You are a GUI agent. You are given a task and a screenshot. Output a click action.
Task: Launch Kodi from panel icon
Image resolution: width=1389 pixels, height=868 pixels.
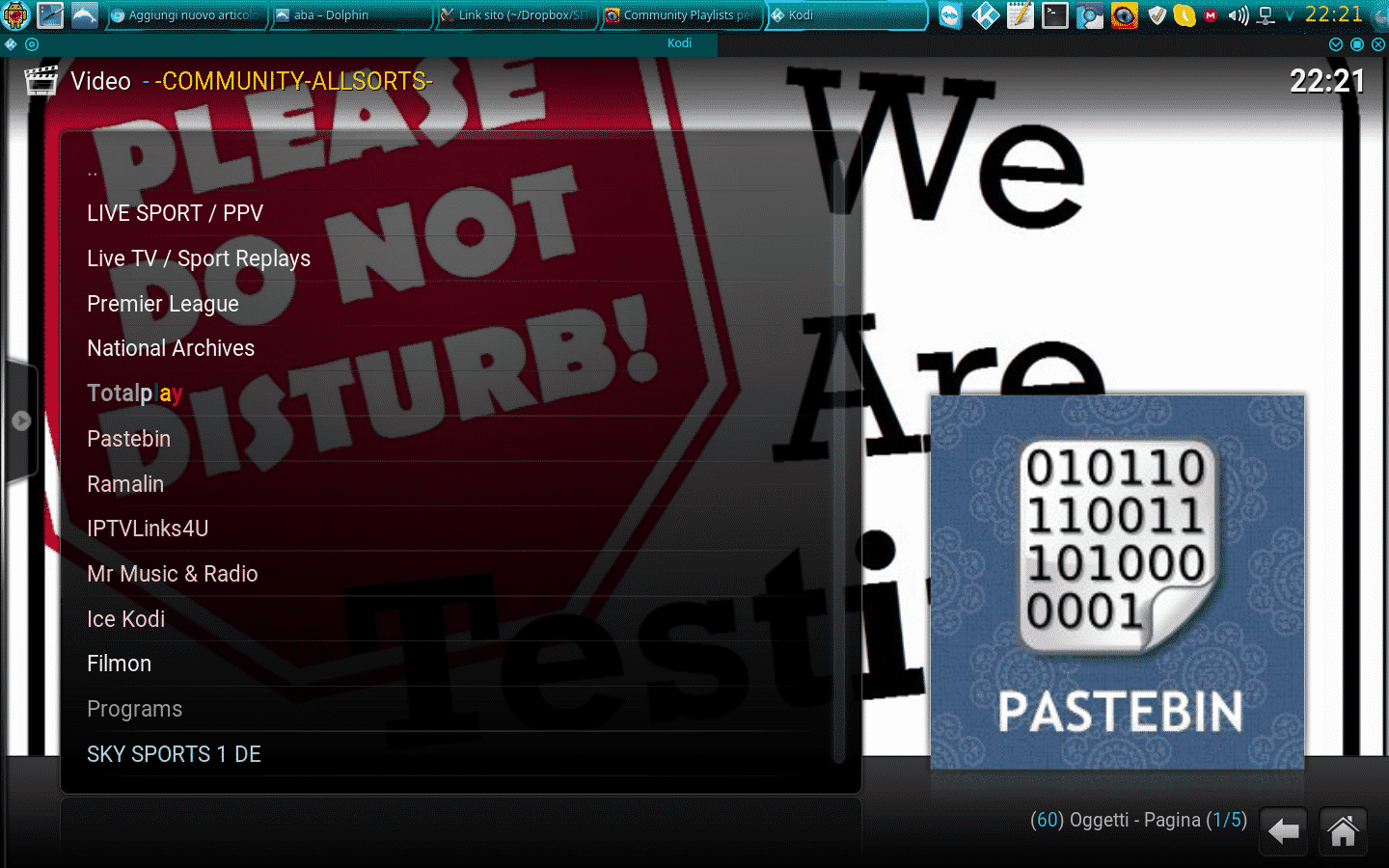pyautogui.click(x=986, y=15)
